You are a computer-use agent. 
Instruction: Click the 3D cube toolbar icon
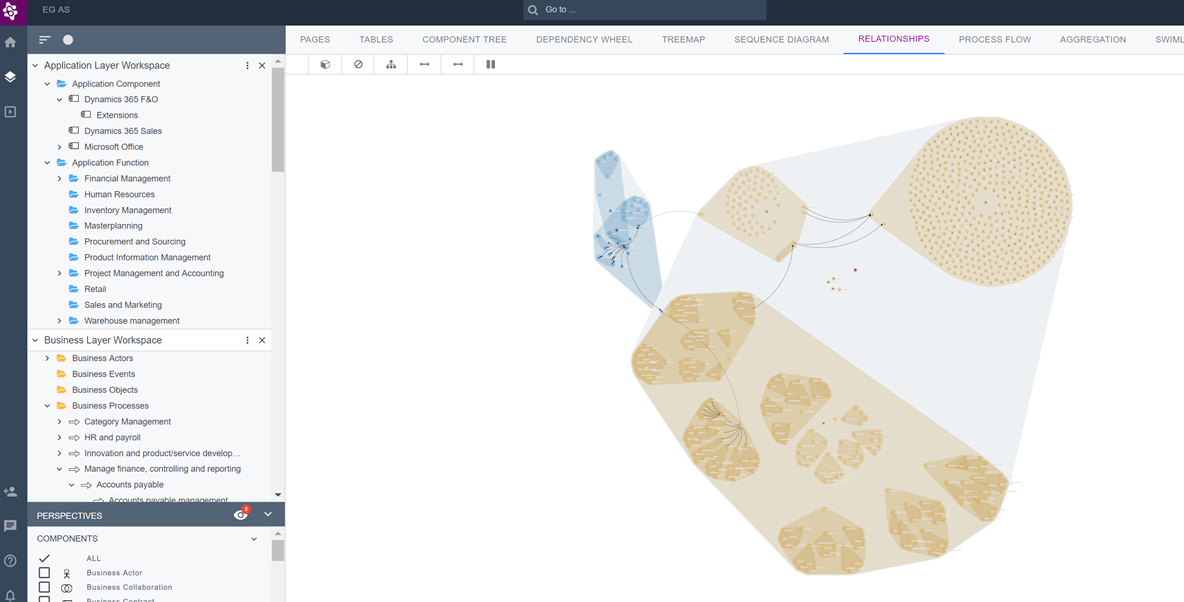325,64
